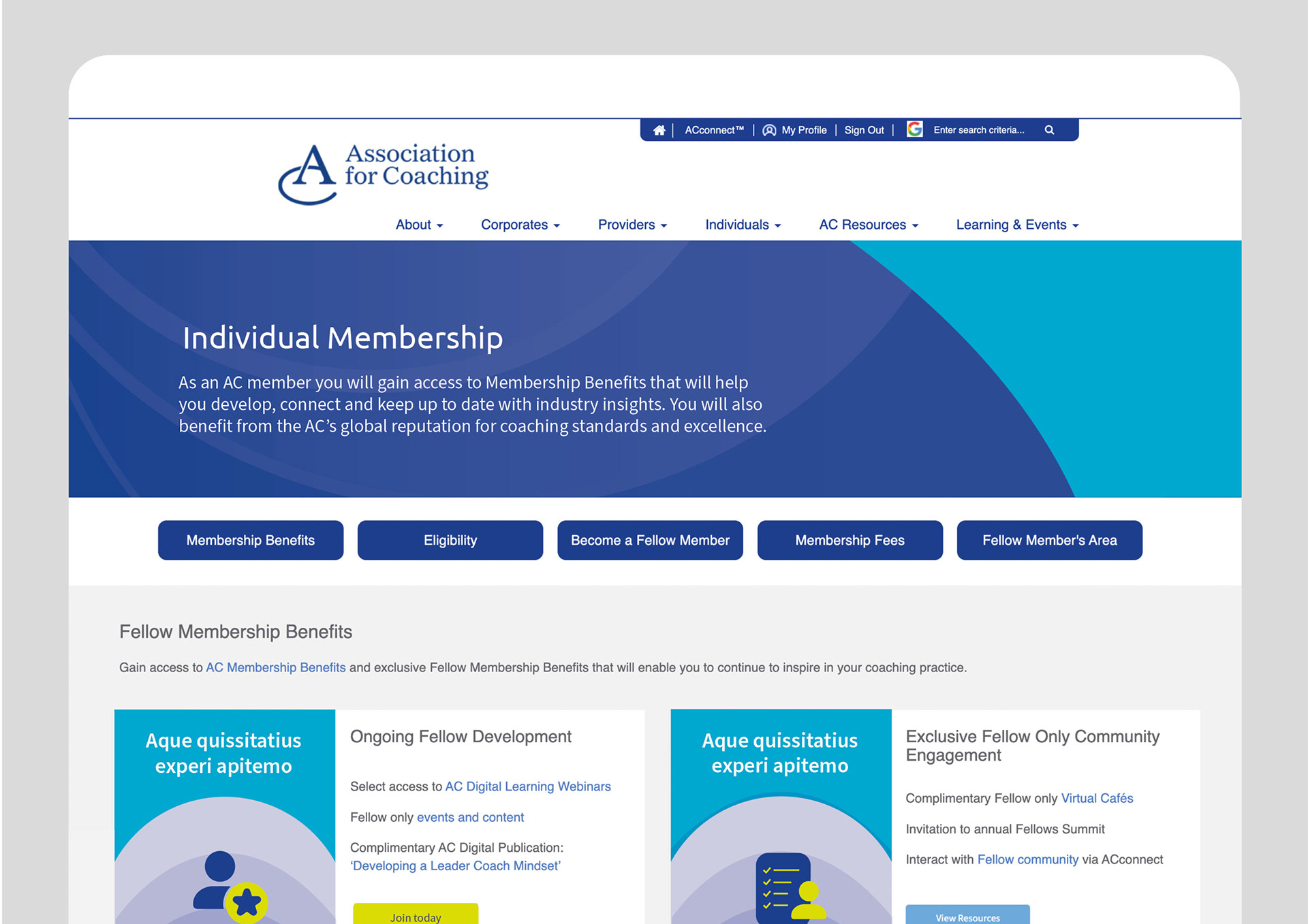Click the search magnifier icon
Screen dimensions: 1308x924
click(1049, 130)
